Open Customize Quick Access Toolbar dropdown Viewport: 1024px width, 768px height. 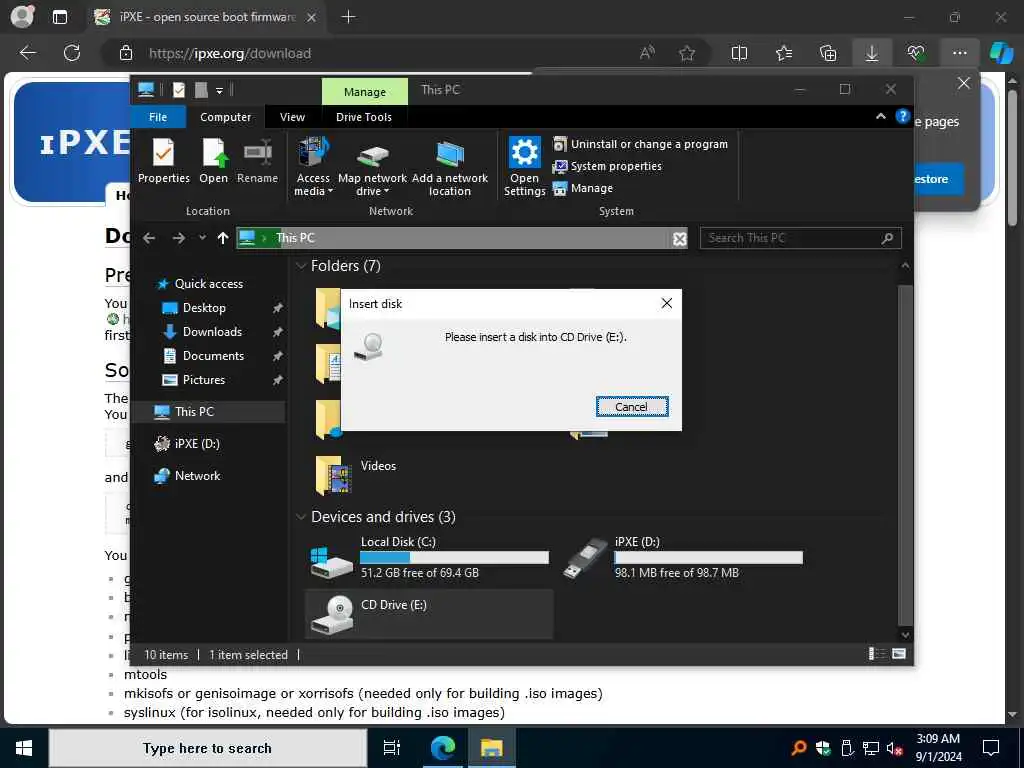point(219,90)
